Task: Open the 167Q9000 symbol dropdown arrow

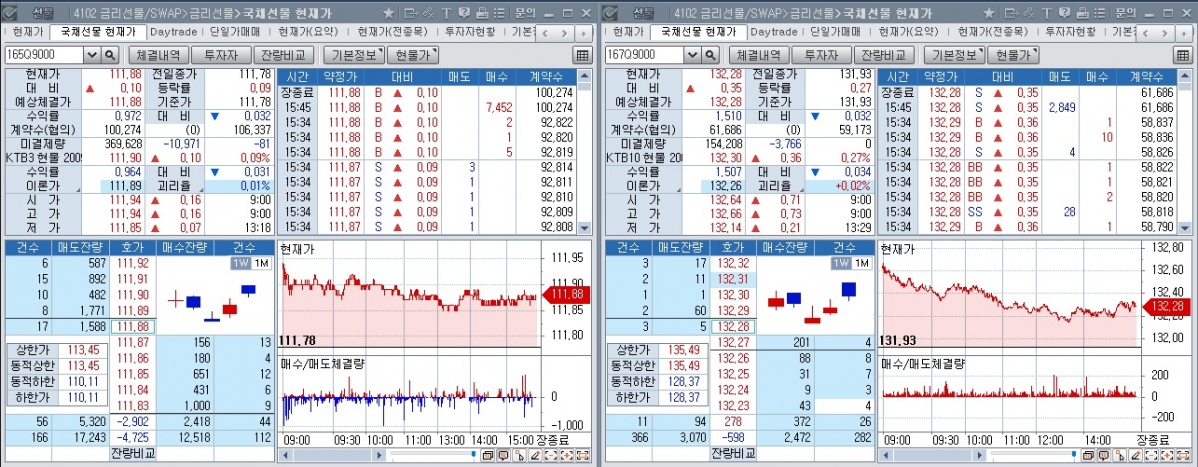Action: tap(691, 55)
